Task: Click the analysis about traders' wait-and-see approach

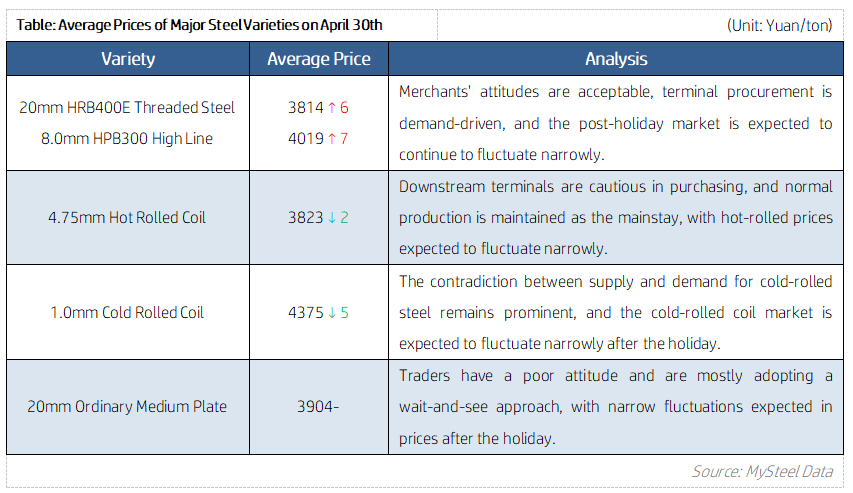Action: 615,407
